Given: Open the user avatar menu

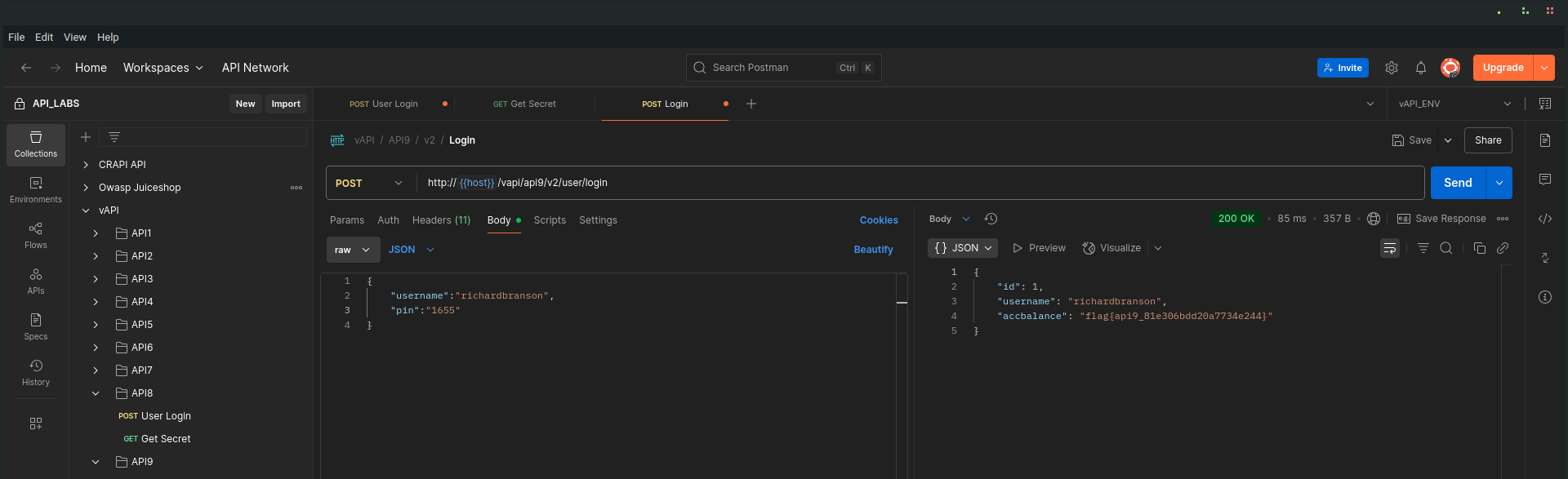Looking at the screenshot, I should click(1450, 68).
